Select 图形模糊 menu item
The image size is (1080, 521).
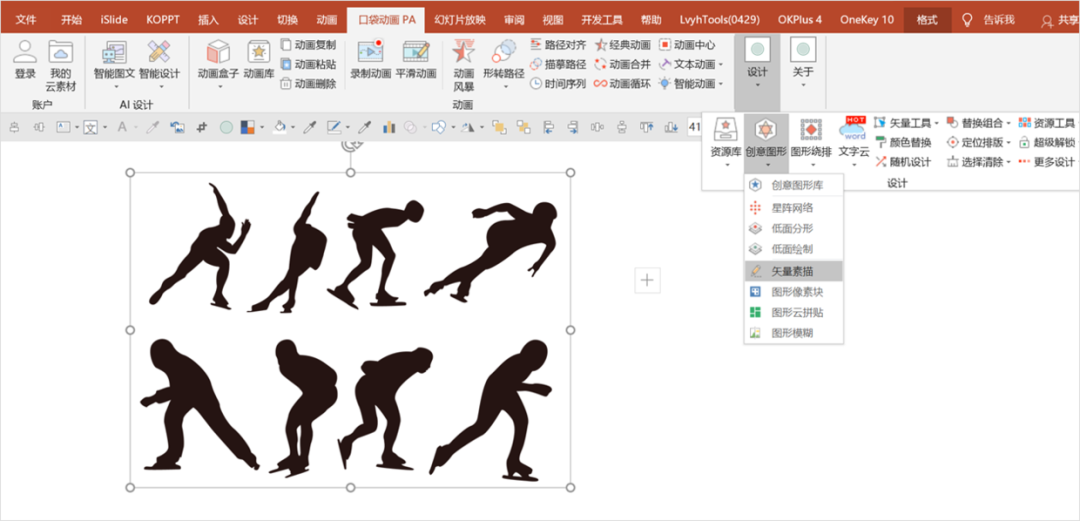[794, 333]
